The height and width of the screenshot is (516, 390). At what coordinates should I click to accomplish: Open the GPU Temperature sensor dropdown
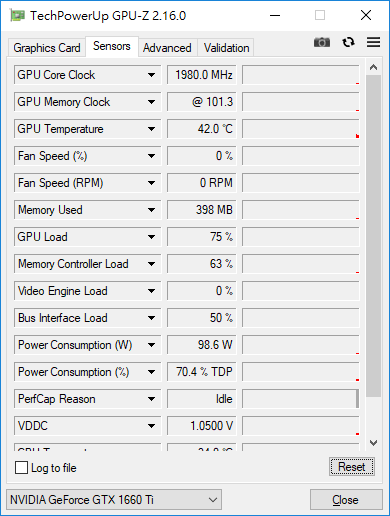151,129
